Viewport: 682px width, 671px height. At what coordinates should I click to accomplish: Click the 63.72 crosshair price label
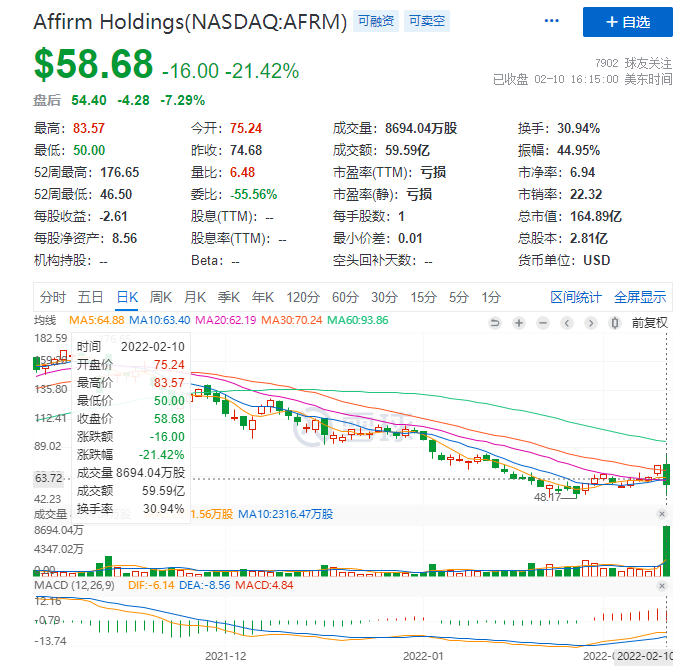click(49, 478)
